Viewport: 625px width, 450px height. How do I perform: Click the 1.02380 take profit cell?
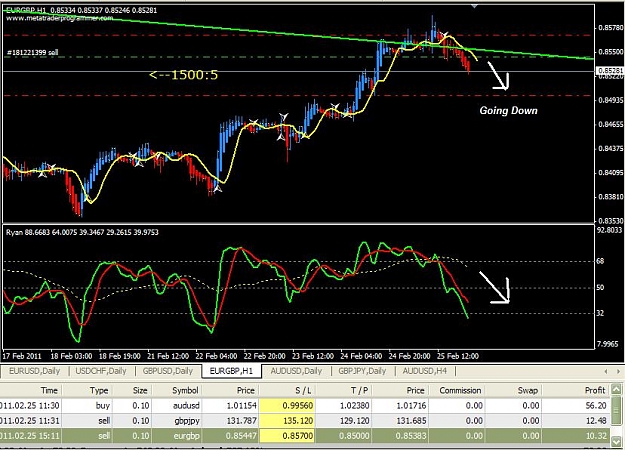342,405
